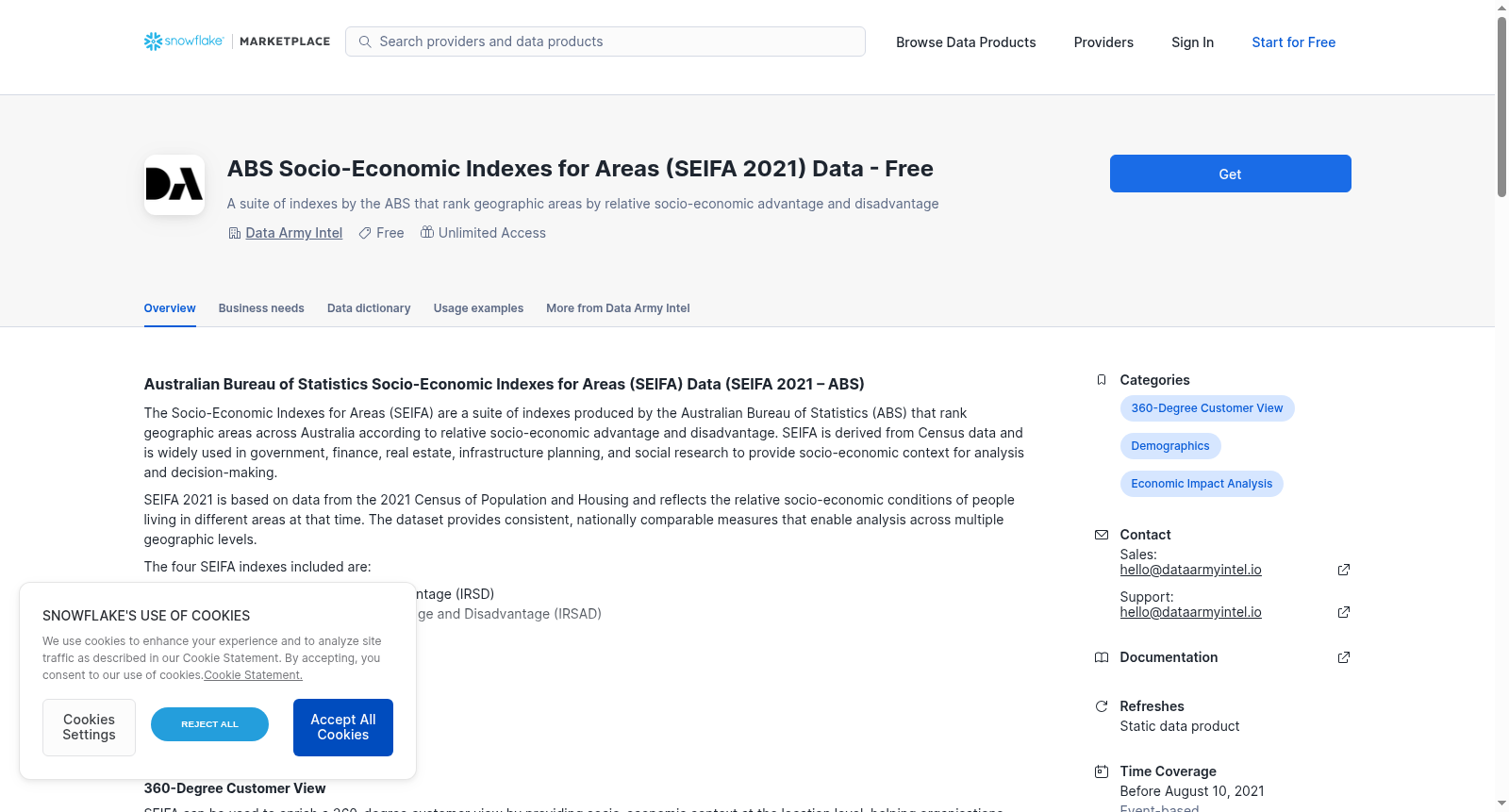Open Documentation external link icon

coord(1344,657)
